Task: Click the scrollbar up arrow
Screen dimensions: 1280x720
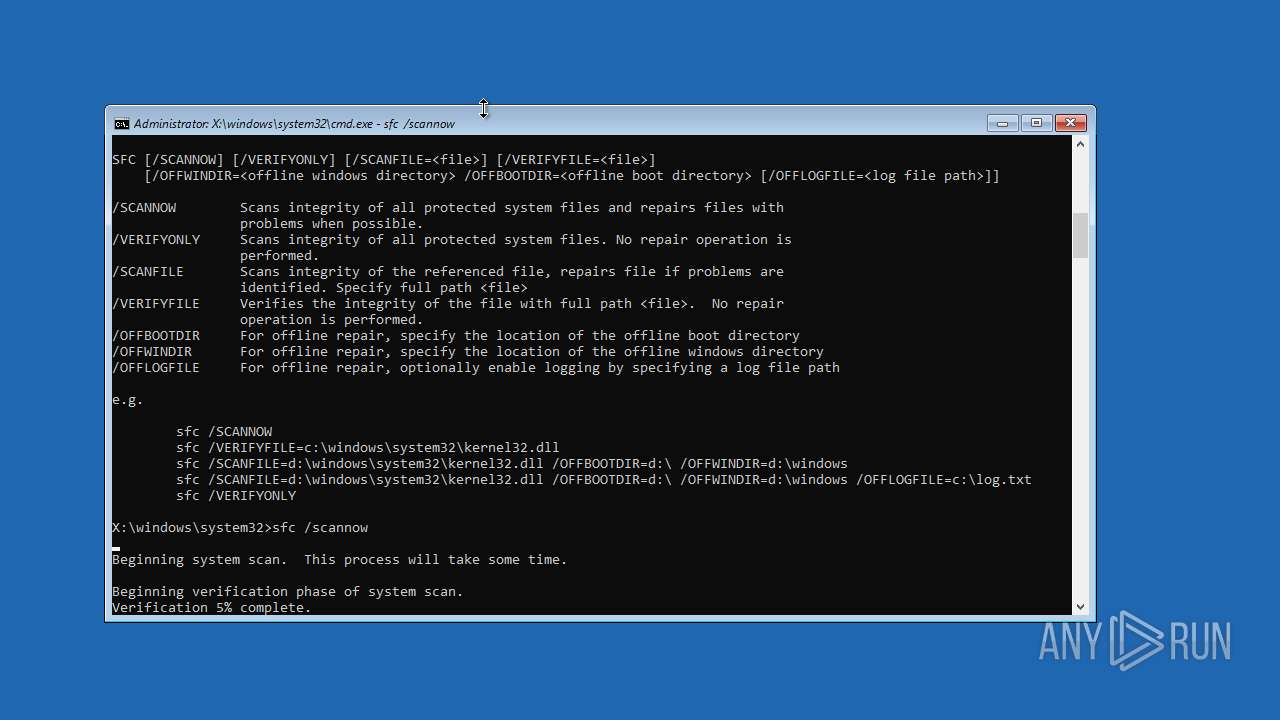Action: click(1080, 144)
